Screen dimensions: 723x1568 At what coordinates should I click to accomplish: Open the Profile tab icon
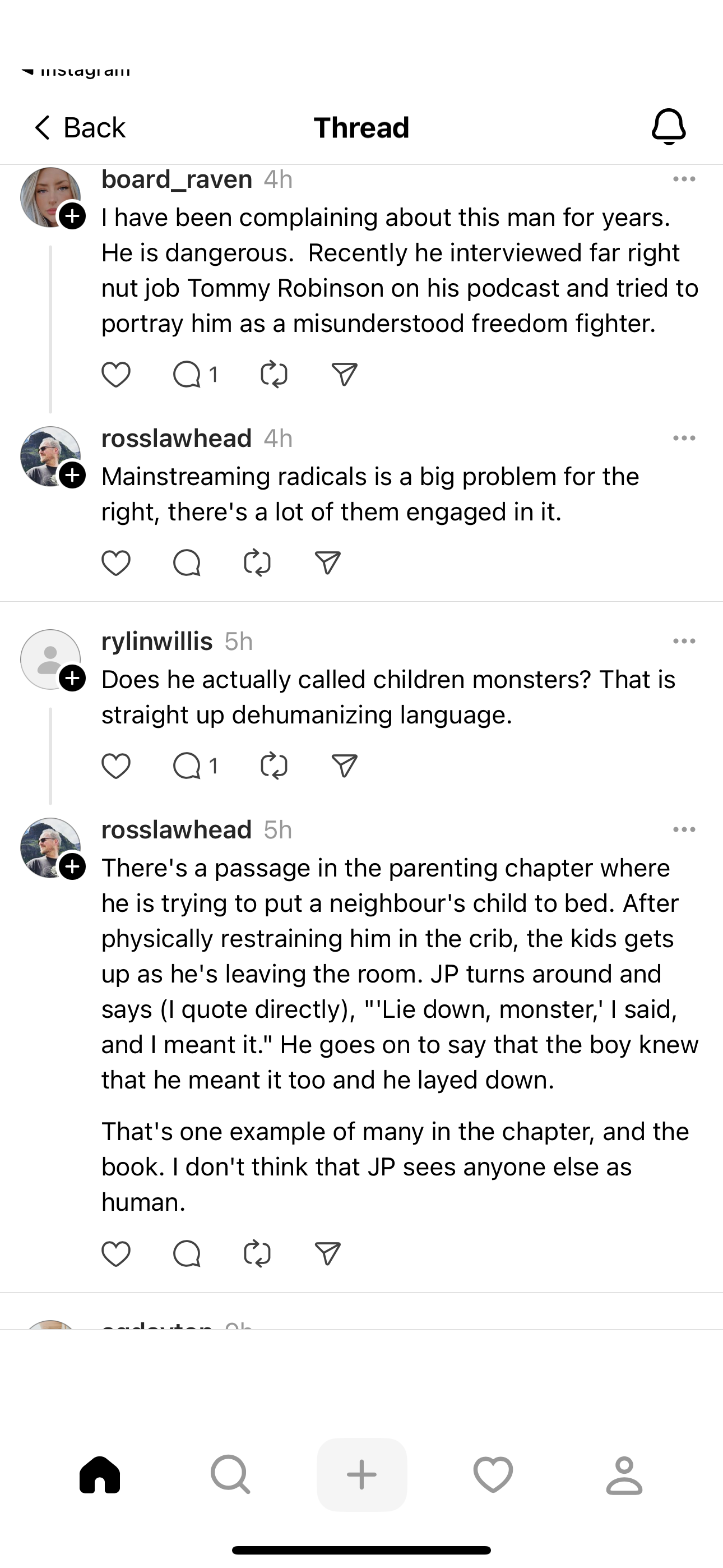[624, 1475]
